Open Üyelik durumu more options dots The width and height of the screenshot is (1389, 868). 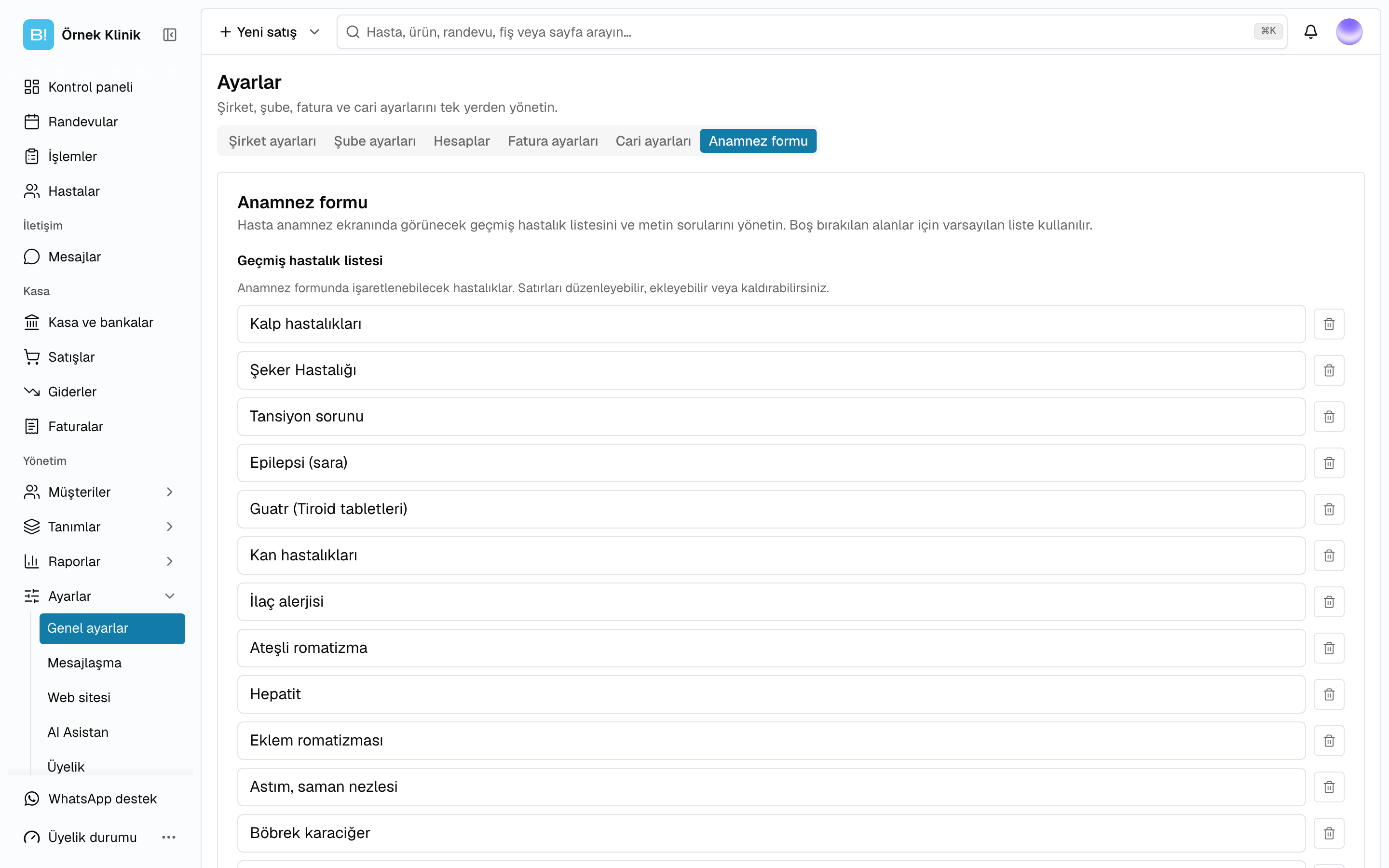tap(169, 837)
